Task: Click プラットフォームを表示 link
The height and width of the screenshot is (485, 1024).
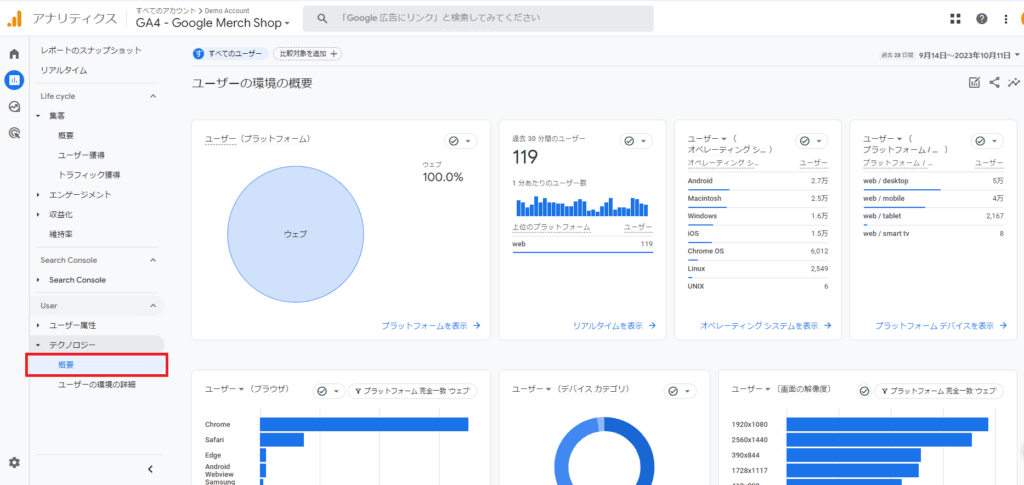Action: [x=431, y=325]
